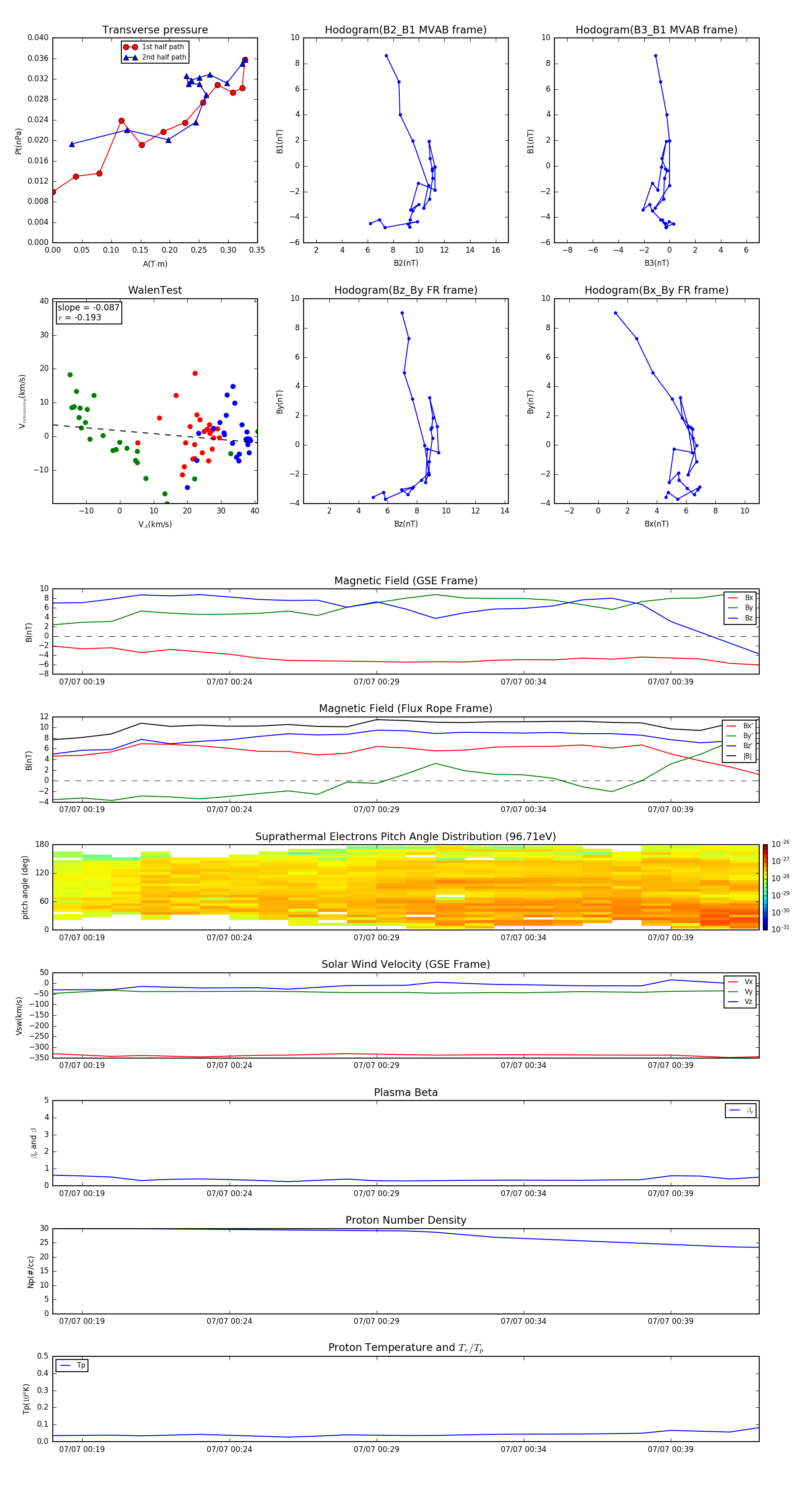Click the "Tp(10^6K)" y-axis label

point(26,1399)
